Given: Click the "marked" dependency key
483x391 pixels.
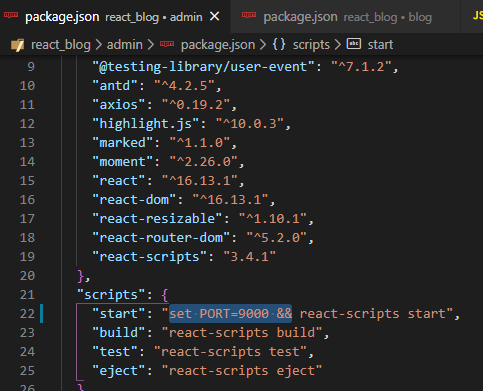Looking at the screenshot, I should coord(122,143).
